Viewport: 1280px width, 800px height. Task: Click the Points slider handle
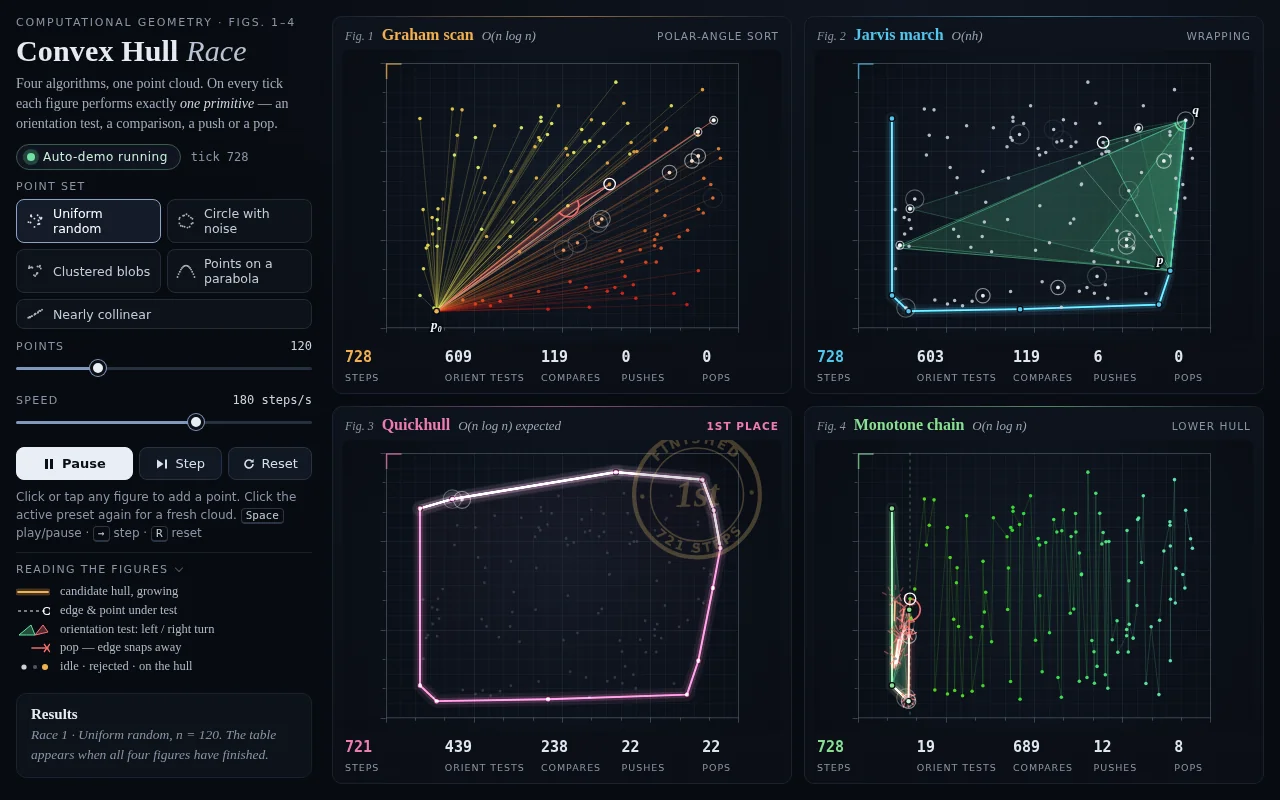(98, 368)
